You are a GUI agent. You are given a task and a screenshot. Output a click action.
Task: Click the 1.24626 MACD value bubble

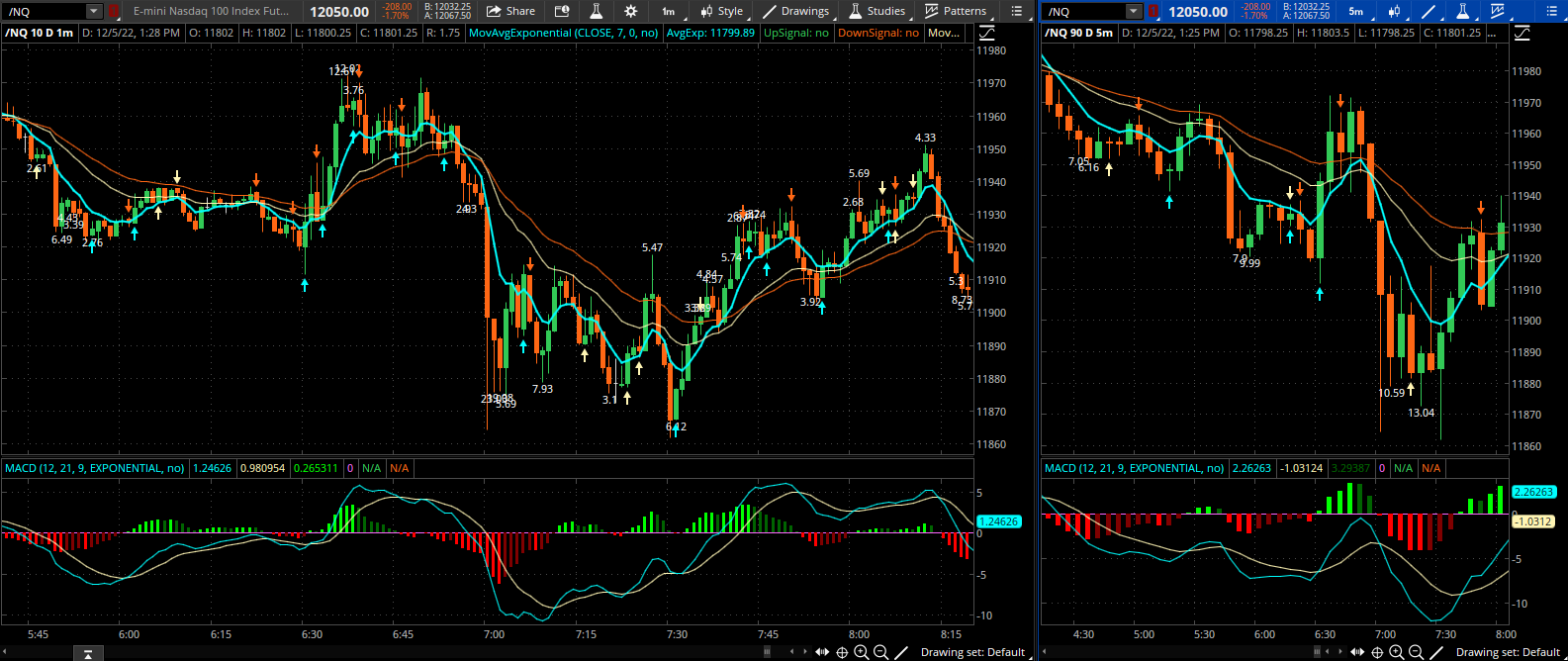click(998, 521)
